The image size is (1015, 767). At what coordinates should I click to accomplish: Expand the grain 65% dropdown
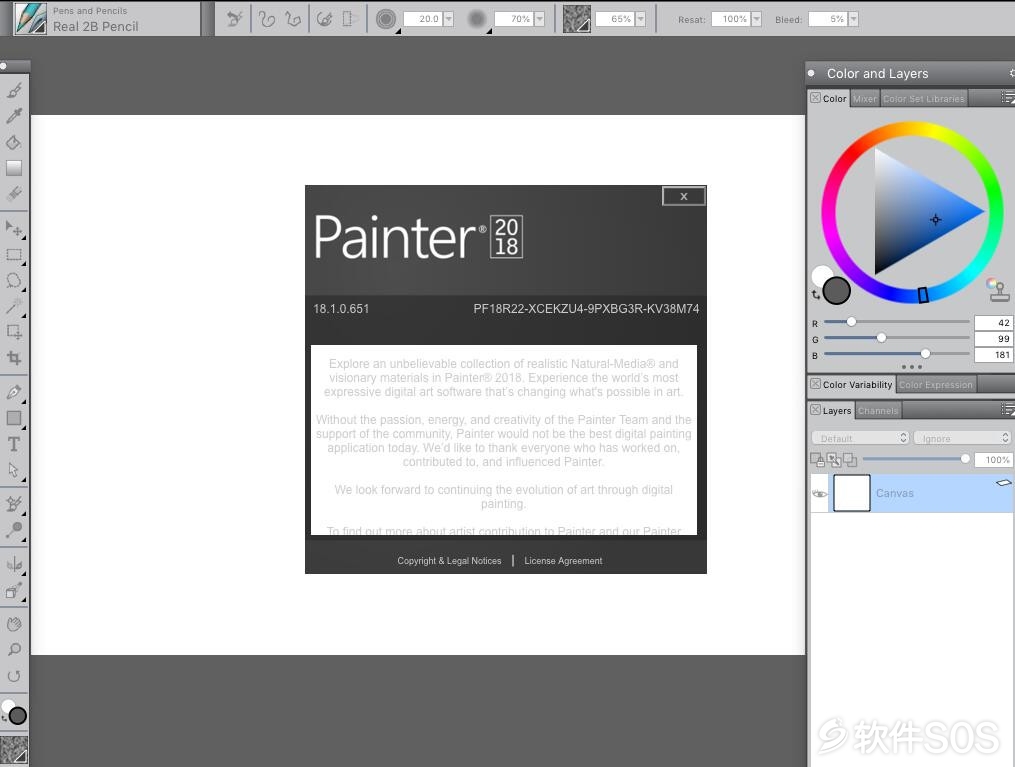click(640, 19)
